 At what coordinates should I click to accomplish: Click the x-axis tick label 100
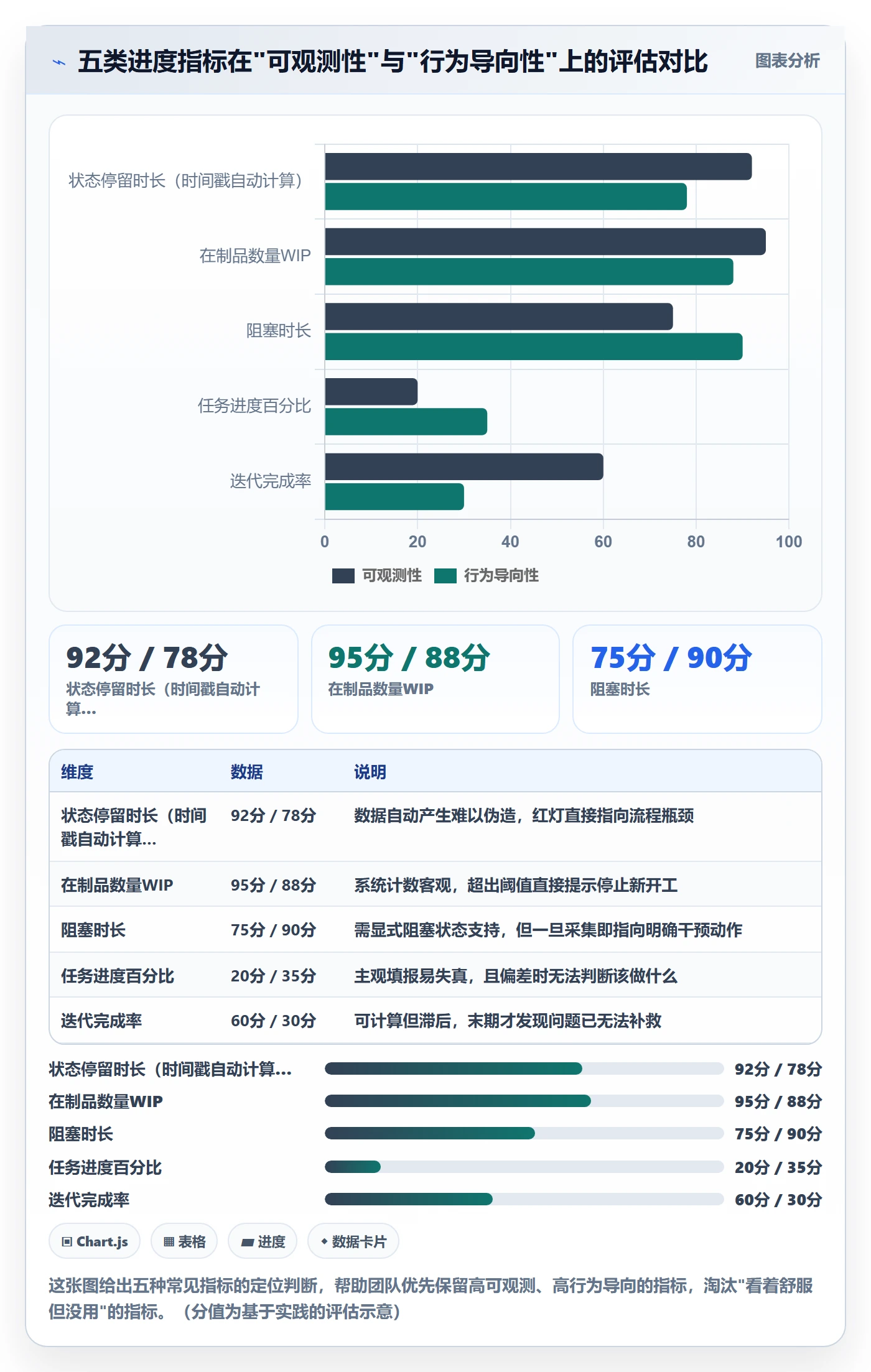pyautogui.click(x=788, y=542)
